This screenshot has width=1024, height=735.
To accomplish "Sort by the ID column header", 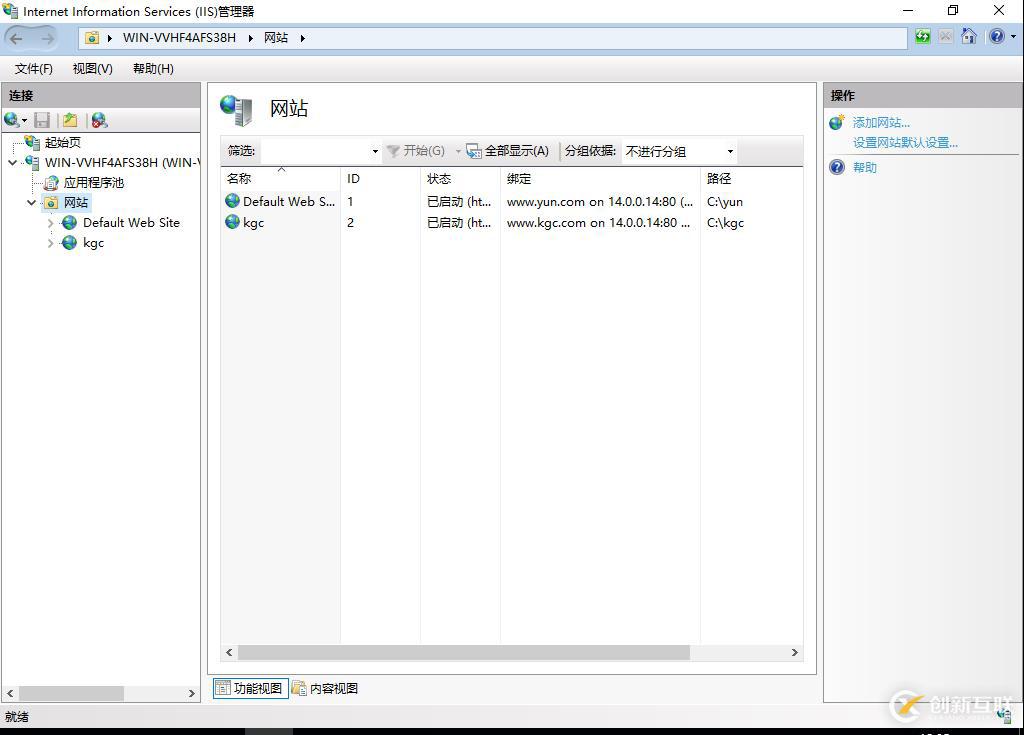I will click(x=381, y=178).
